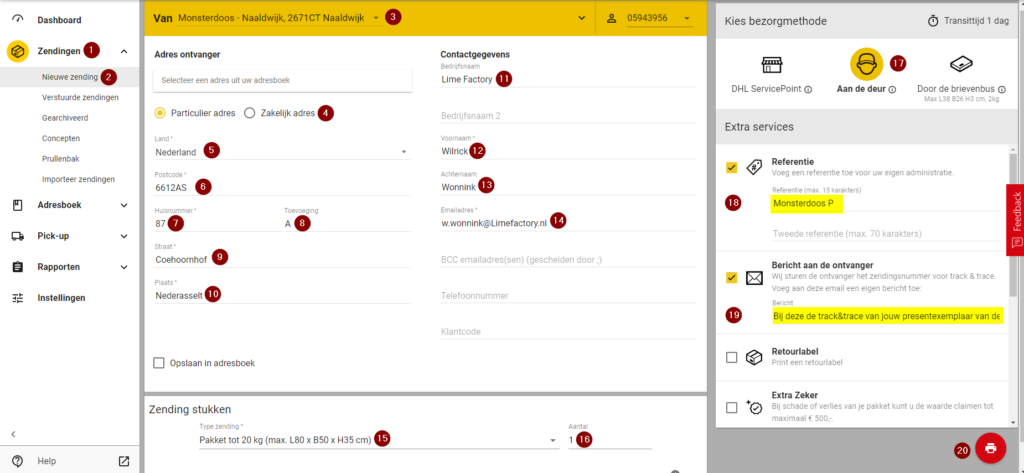Go to Instellingen in sidebar
The height and width of the screenshot is (473, 1024).
(x=62, y=298)
